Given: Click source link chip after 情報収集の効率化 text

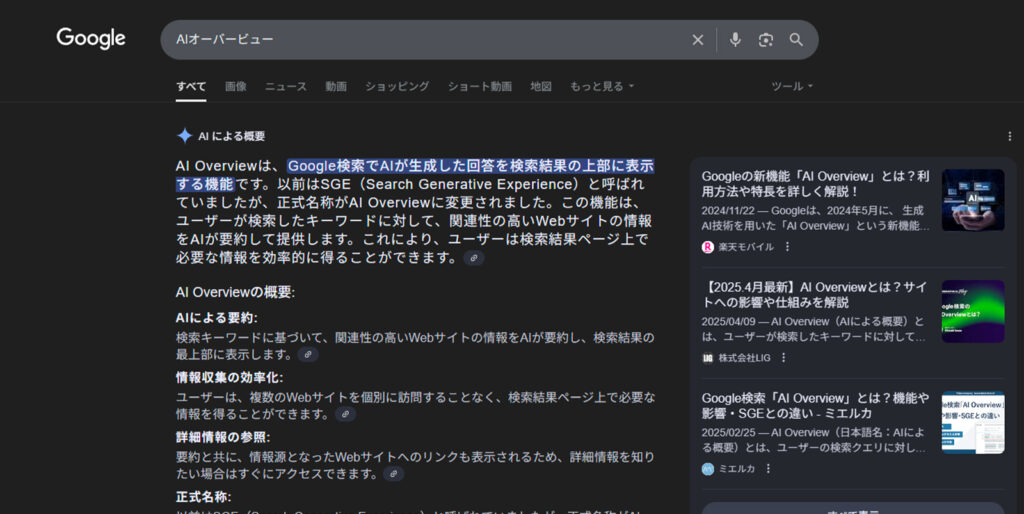Looking at the screenshot, I should tap(345, 414).
